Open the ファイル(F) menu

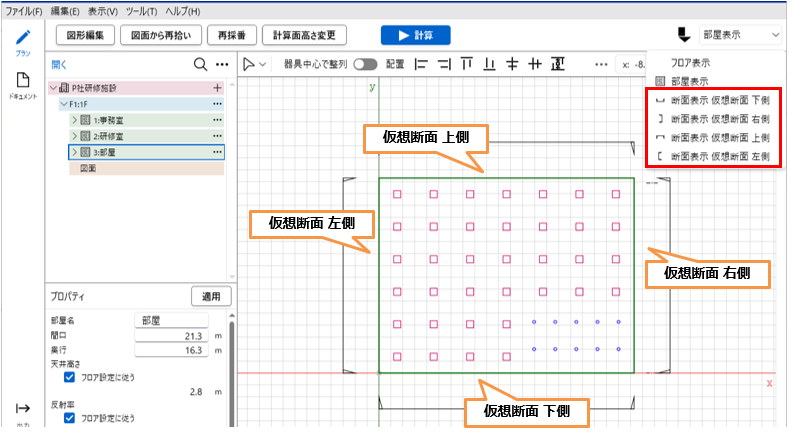[24, 10]
